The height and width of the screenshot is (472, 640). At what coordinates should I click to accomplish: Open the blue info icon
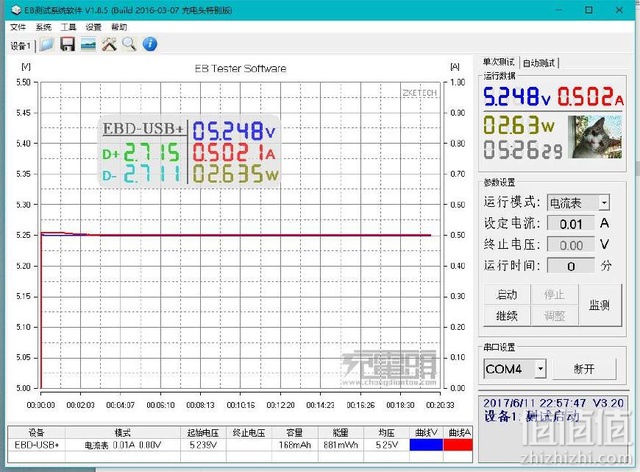[150, 44]
